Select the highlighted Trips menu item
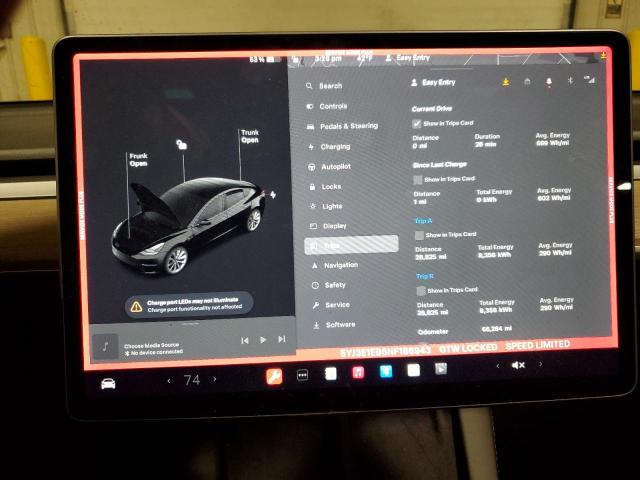Viewport: 640px width, 480px height. point(351,245)
